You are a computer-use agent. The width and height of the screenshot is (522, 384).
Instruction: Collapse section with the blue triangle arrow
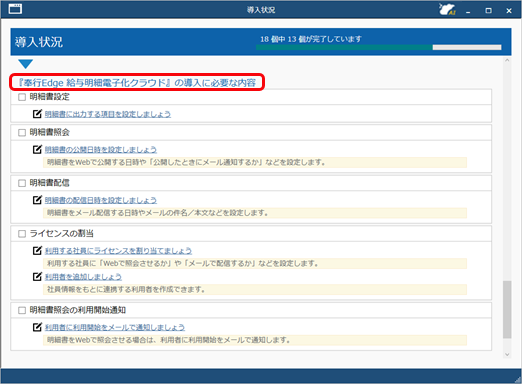click(25, 64)
